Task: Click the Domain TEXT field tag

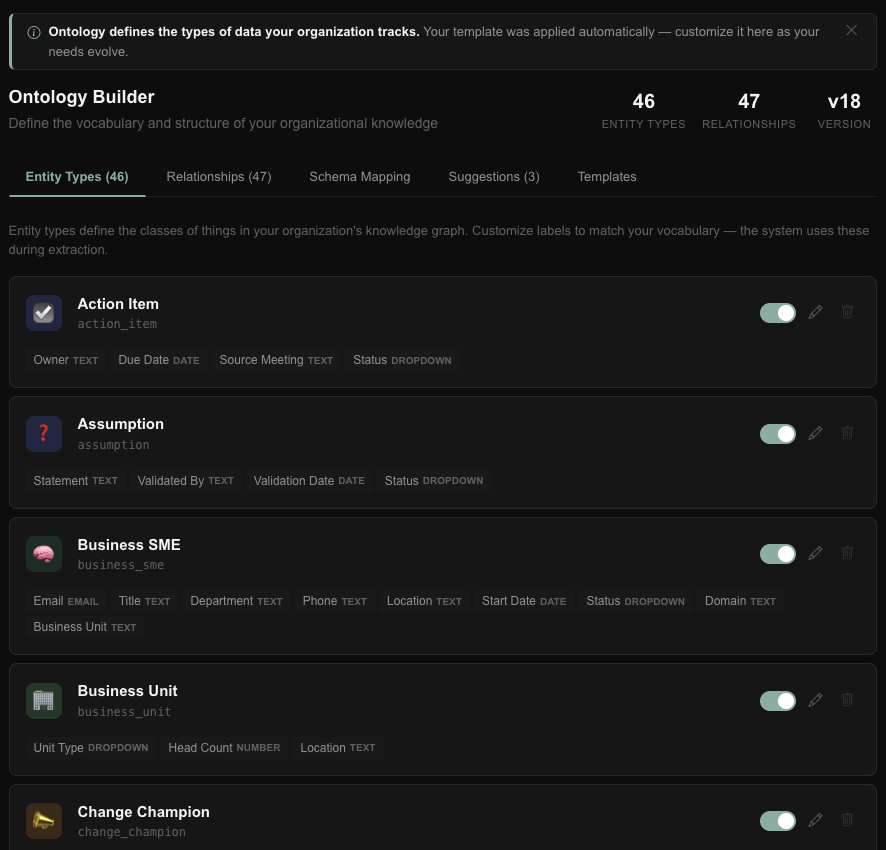Action: click(740, 601)
